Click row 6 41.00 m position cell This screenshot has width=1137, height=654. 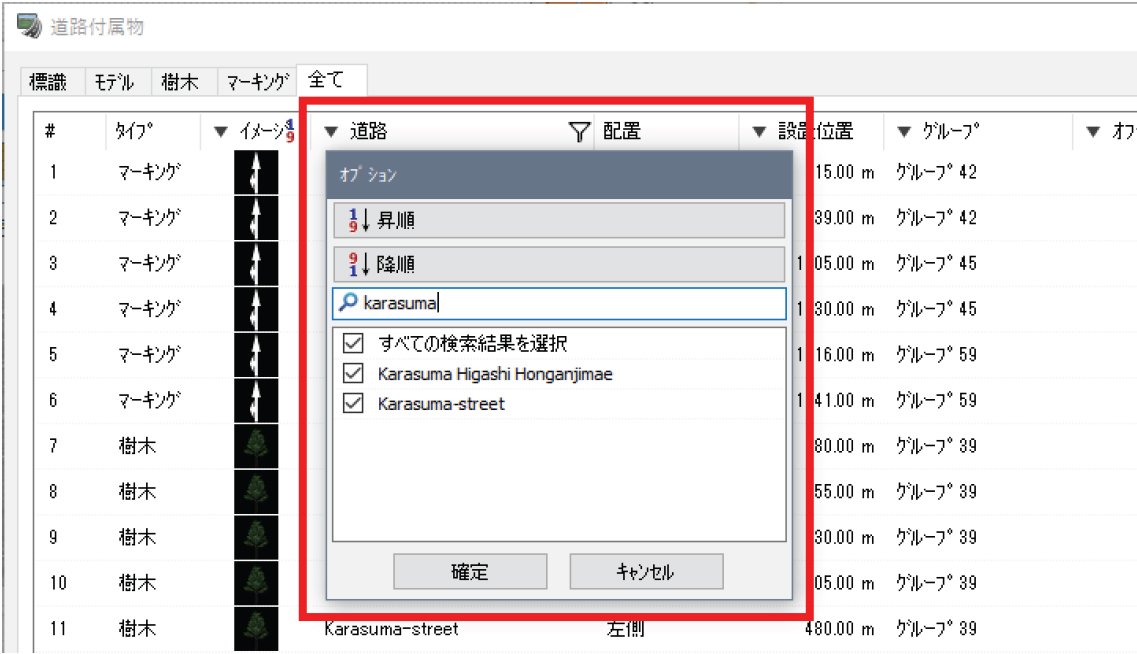point(844,401)
